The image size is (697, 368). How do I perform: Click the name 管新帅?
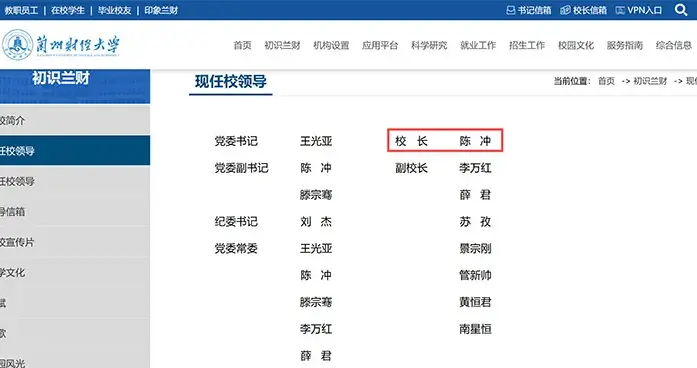(x=475, y=275)
